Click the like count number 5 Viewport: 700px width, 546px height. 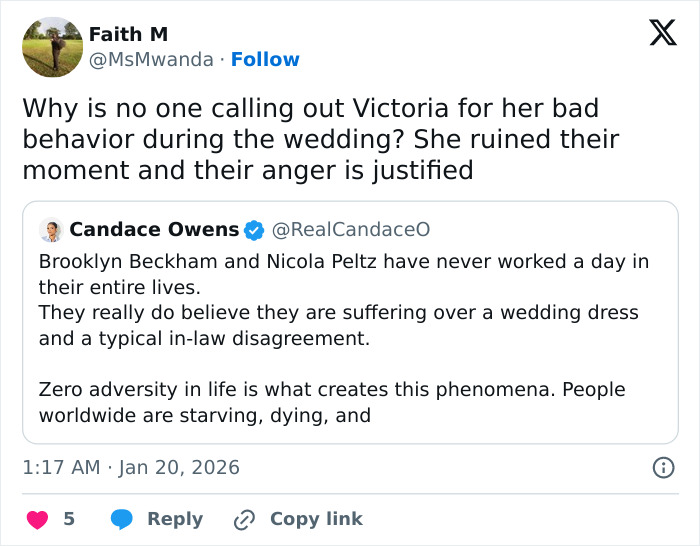69,519
